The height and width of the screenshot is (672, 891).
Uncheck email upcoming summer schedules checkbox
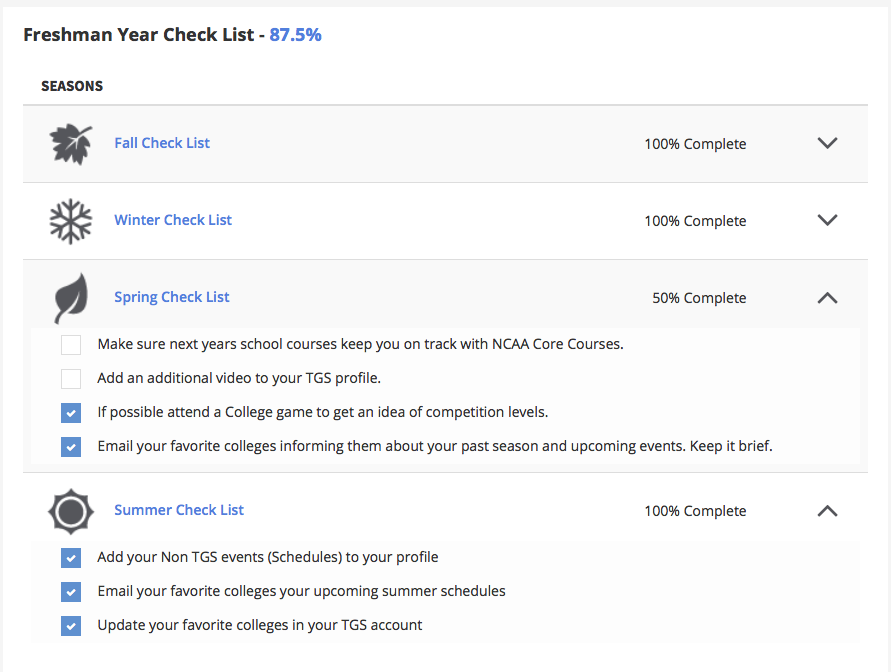tap(71, 592)
